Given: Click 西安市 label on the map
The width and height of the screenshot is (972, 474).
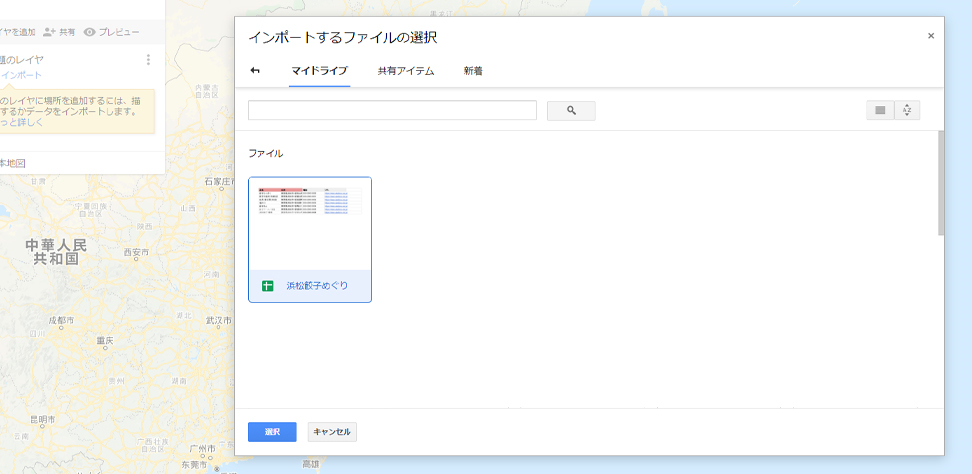Looking at the screenshot, I should [136, 253].
